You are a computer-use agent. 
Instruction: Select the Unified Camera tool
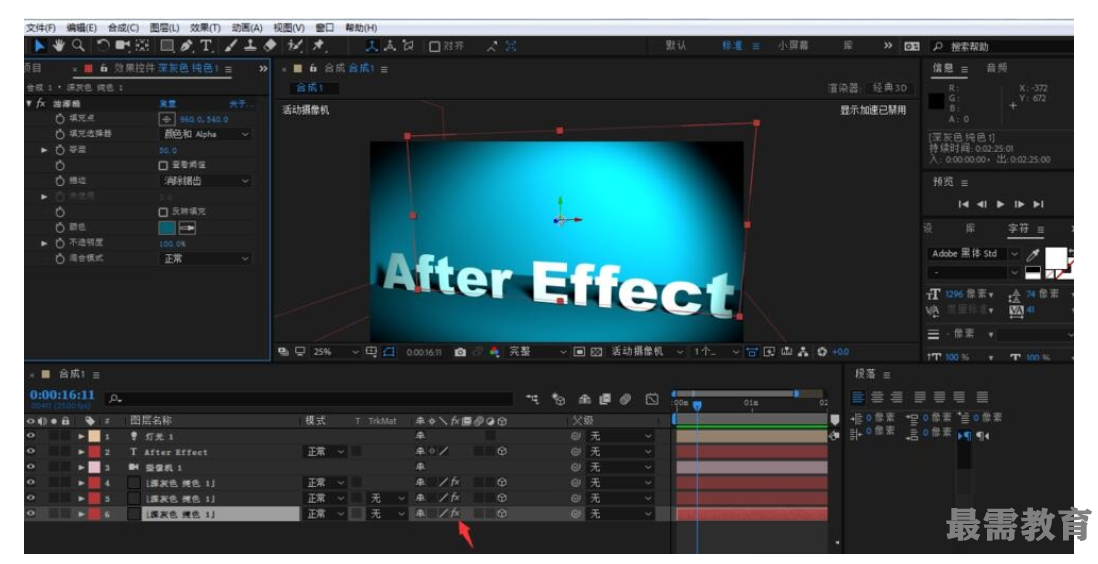coord(123,46)
